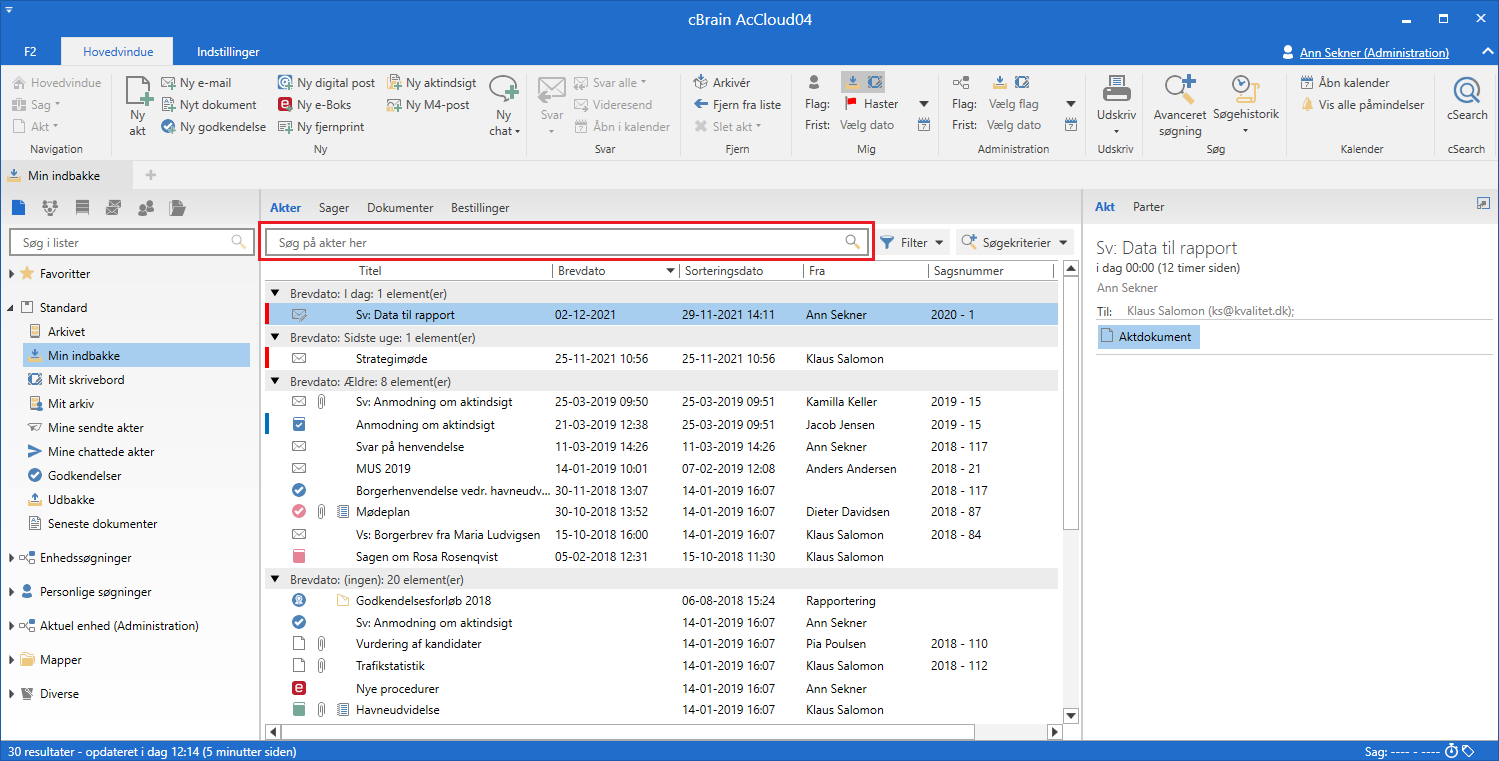1499x761 pixels.
Task: Create Ny M4-post
Action: (428, 105)
